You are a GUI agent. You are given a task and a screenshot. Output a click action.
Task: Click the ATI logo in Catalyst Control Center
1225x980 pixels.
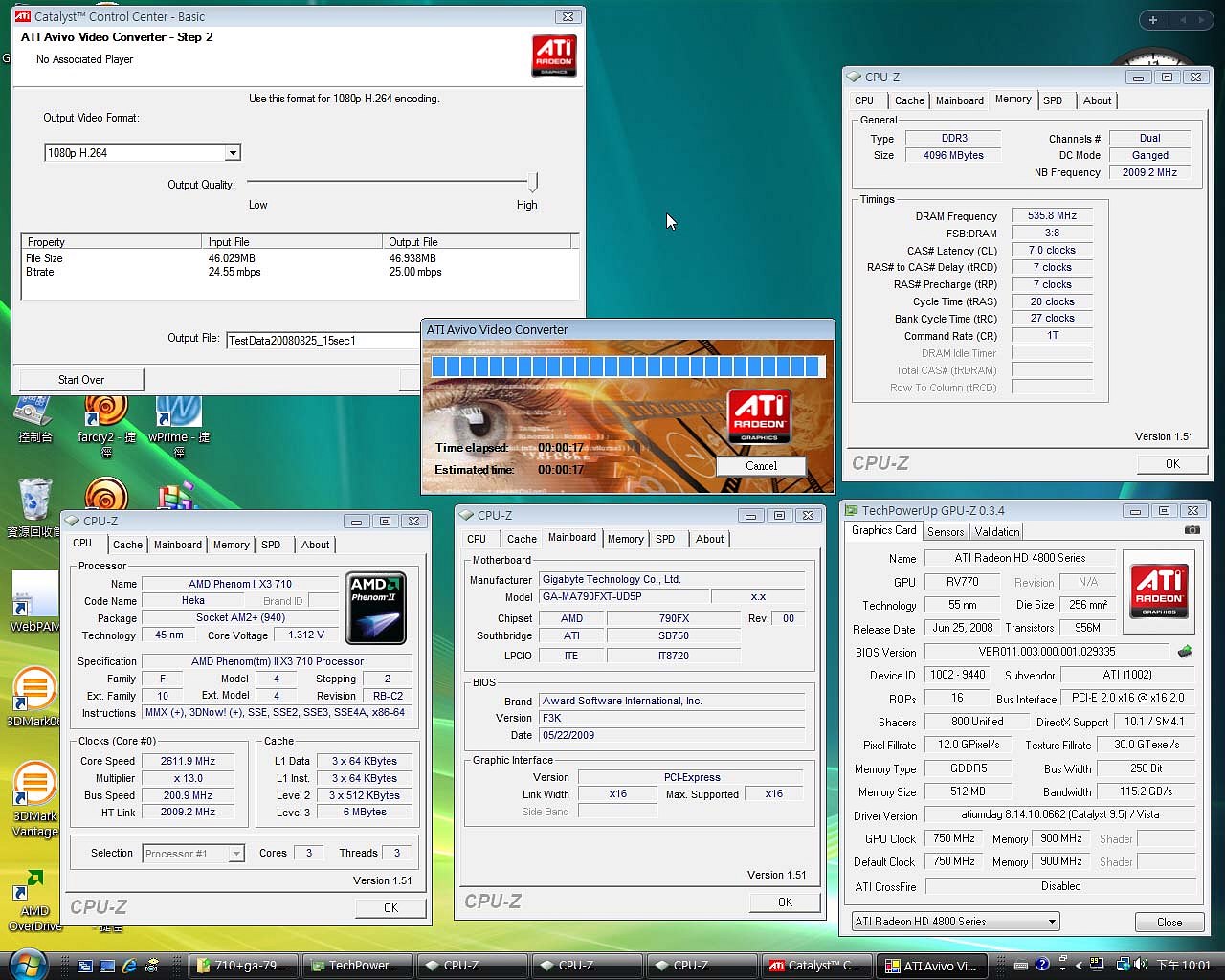coord(554,56)
